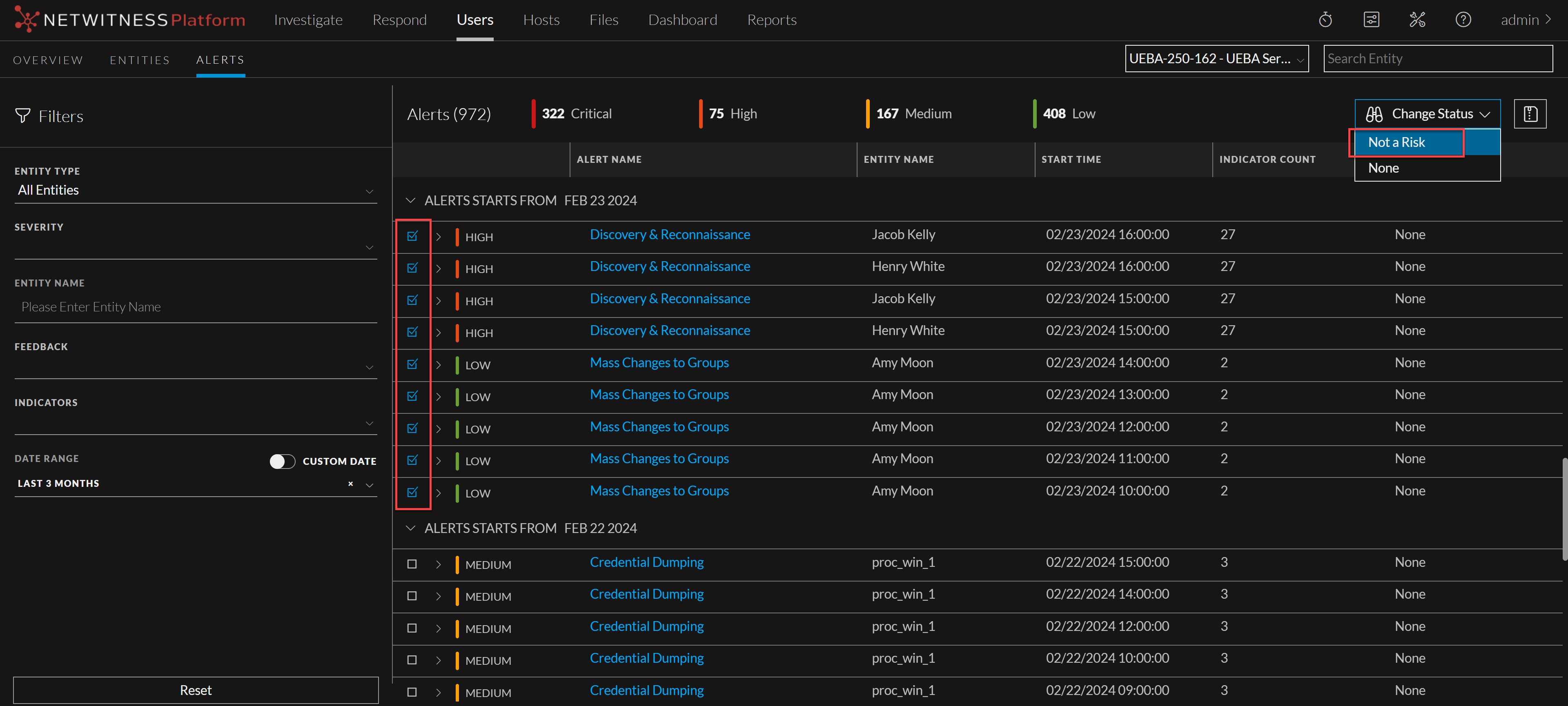
Task: Click the Filters funnel icon
Action: pos(22,115)
